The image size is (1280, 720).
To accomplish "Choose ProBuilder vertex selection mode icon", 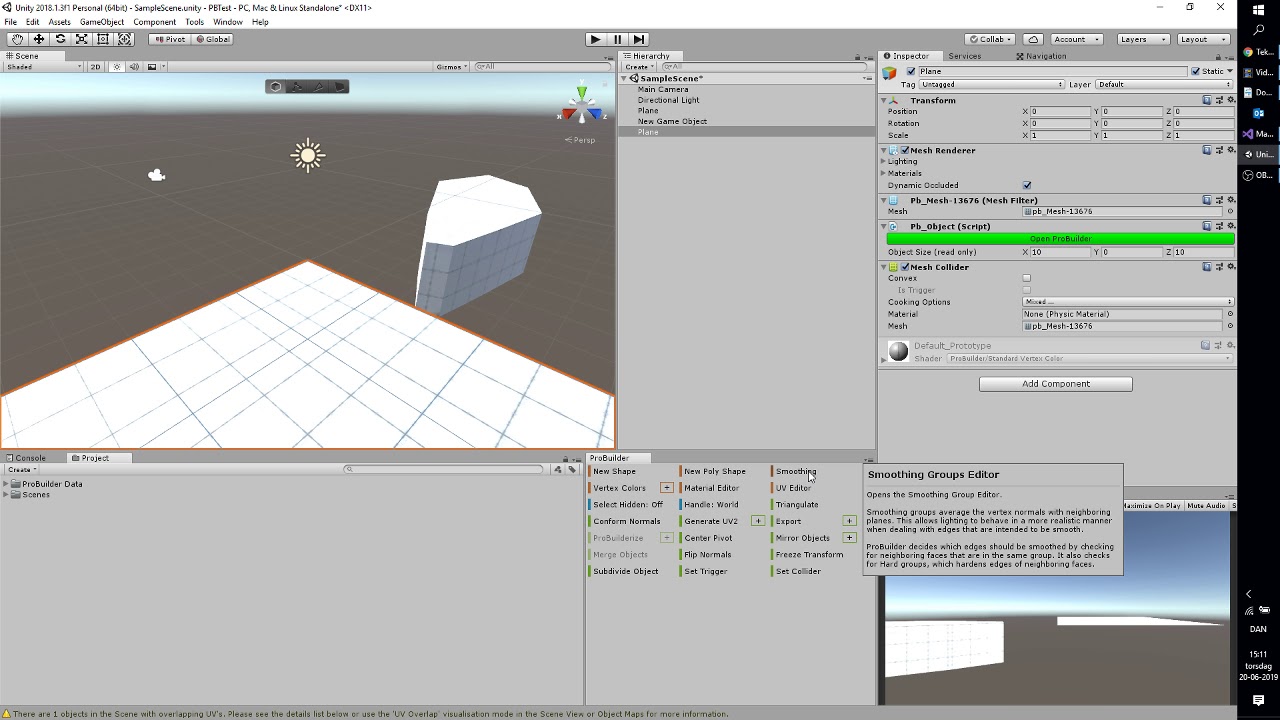I will tap(297, 87).
